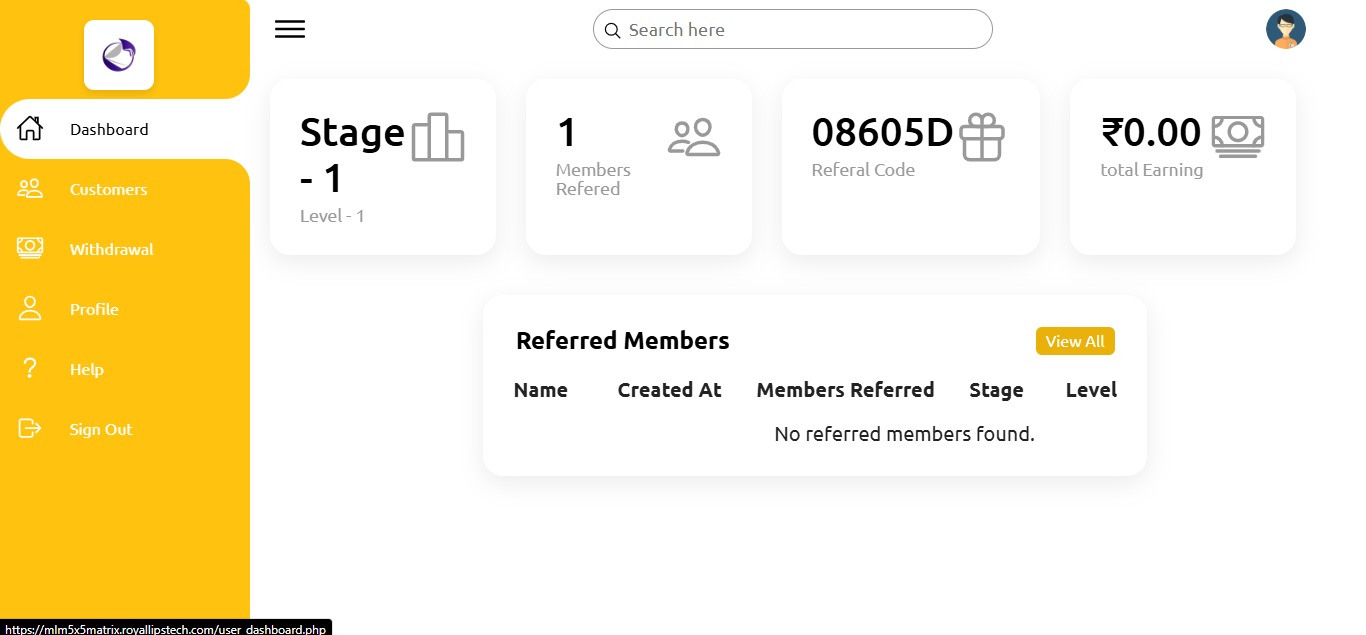The width and height of the screenshot is (1366, 635).
Task: Click the Members Referred people icon
Action: click(x=694, y=137)
